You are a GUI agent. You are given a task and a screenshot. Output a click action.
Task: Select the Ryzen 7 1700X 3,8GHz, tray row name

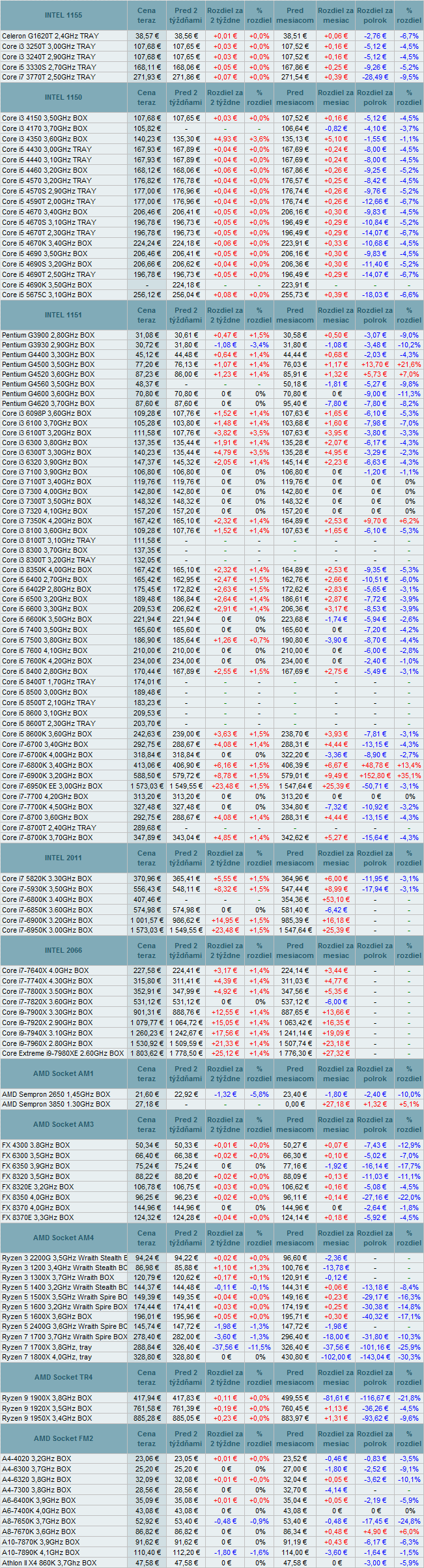[47, 1347]
